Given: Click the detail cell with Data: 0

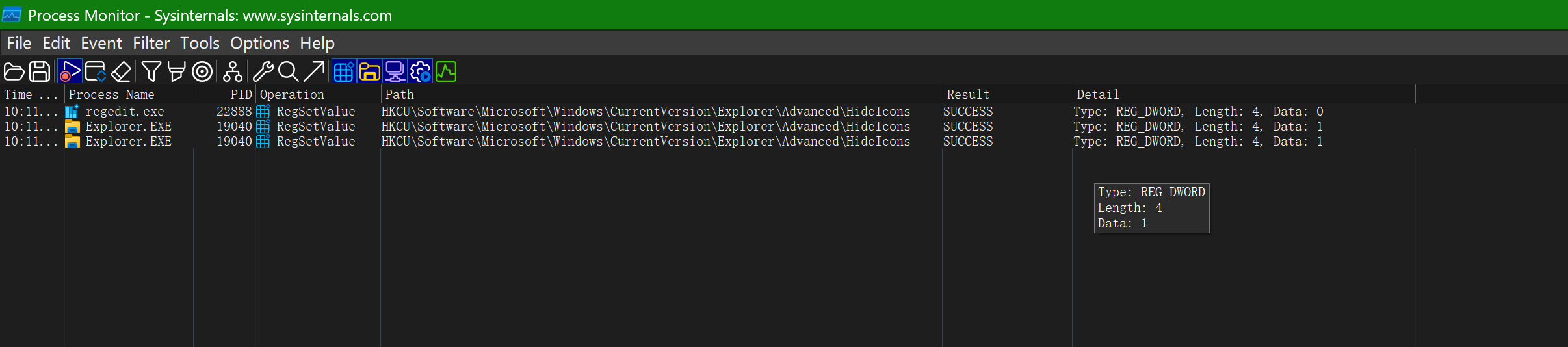Looking at the screenshot, I should click(x=1198, y=111).
